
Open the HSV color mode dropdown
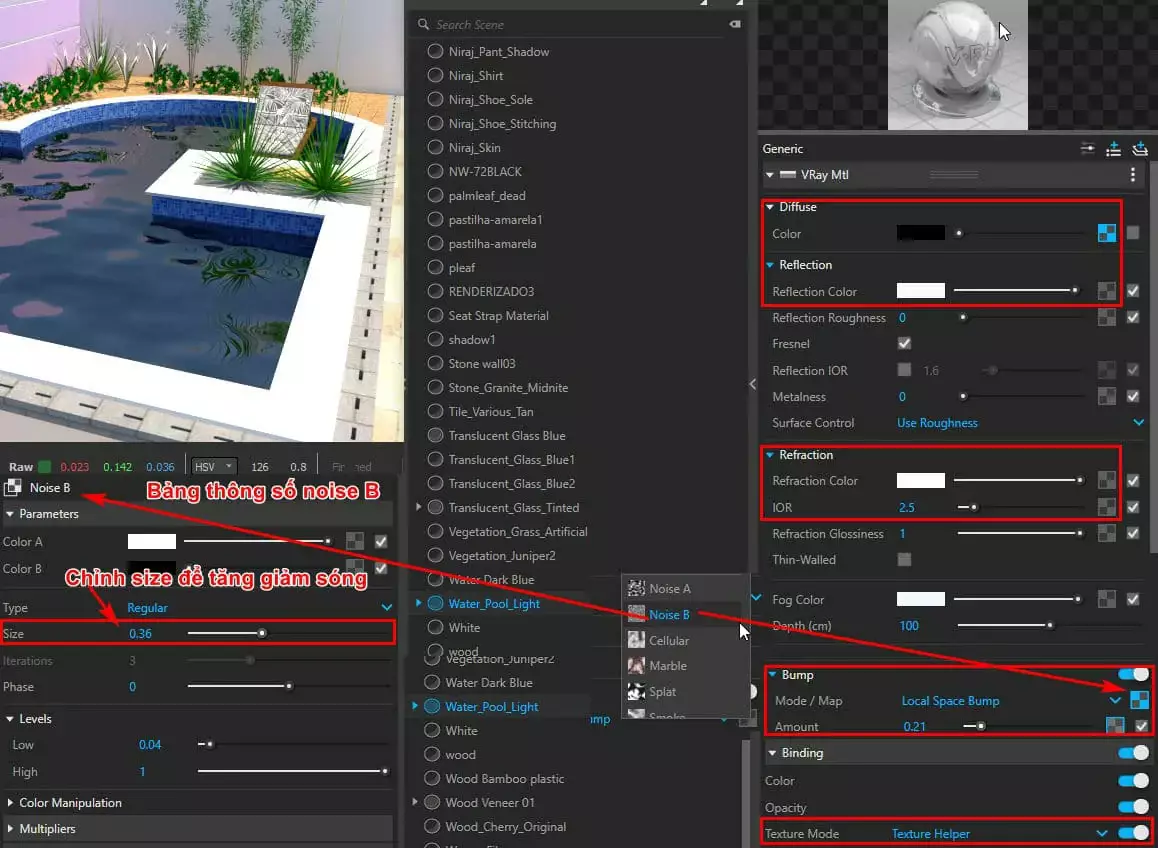[216, 466]
